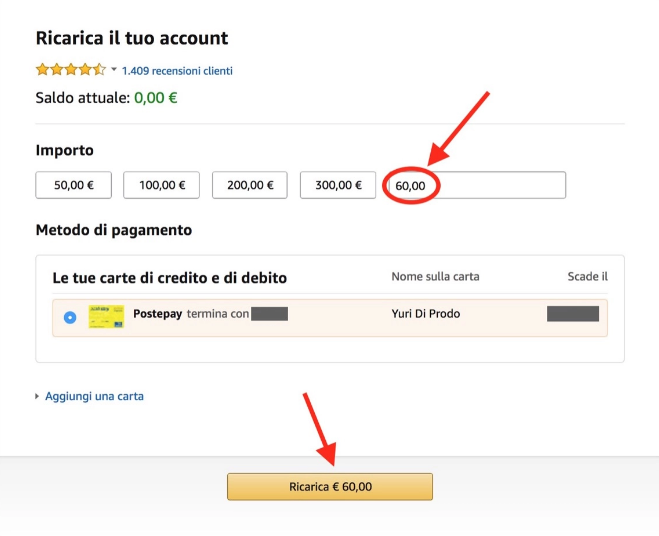Click the Aggiungi una carta link
Image resolution: width=659 pixels, height=536 pixels.
pyautogui.click(x=94, y=396)
